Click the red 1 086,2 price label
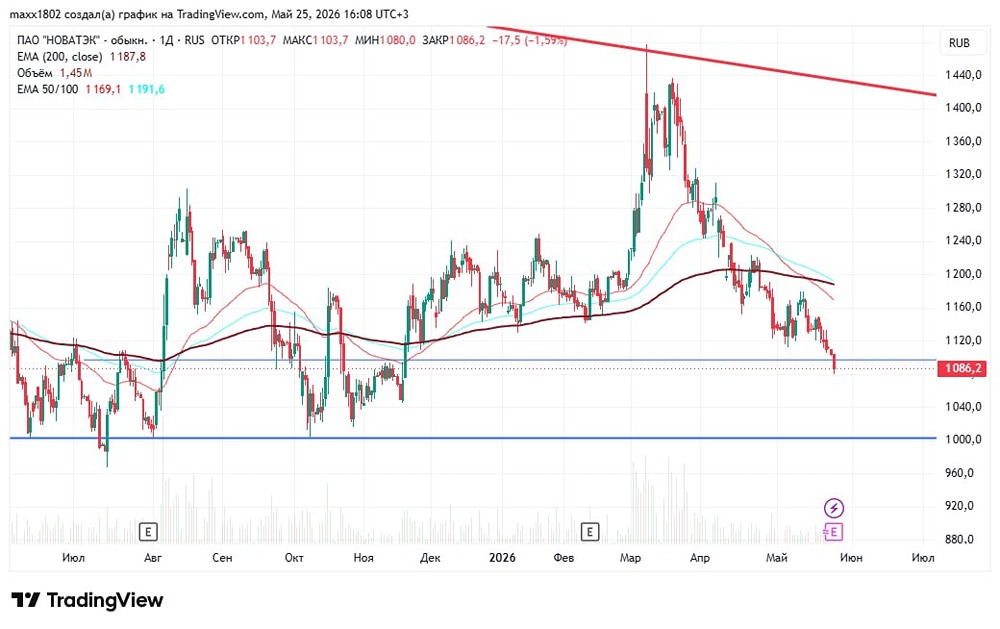 click(x=962, y=368)
